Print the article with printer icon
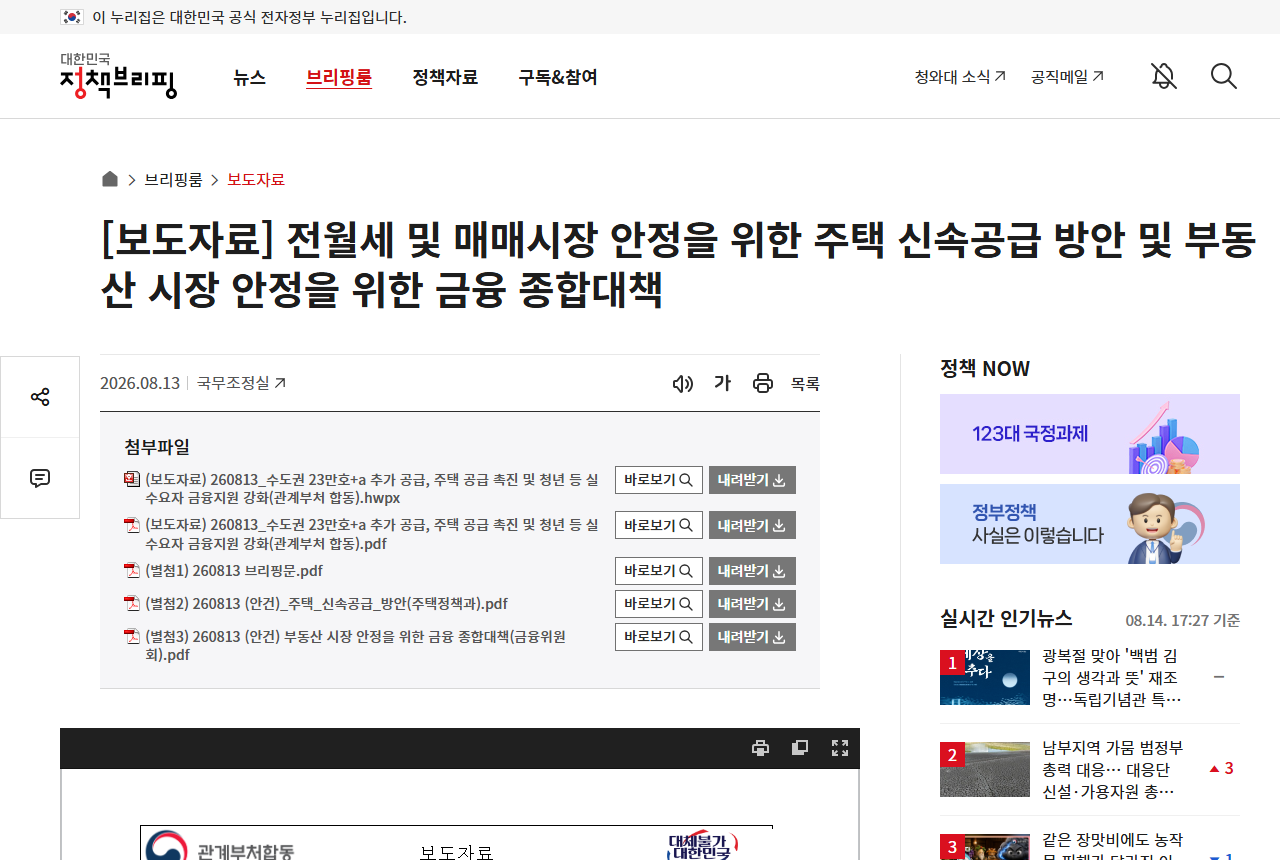1280x860 pixels. 763,383
